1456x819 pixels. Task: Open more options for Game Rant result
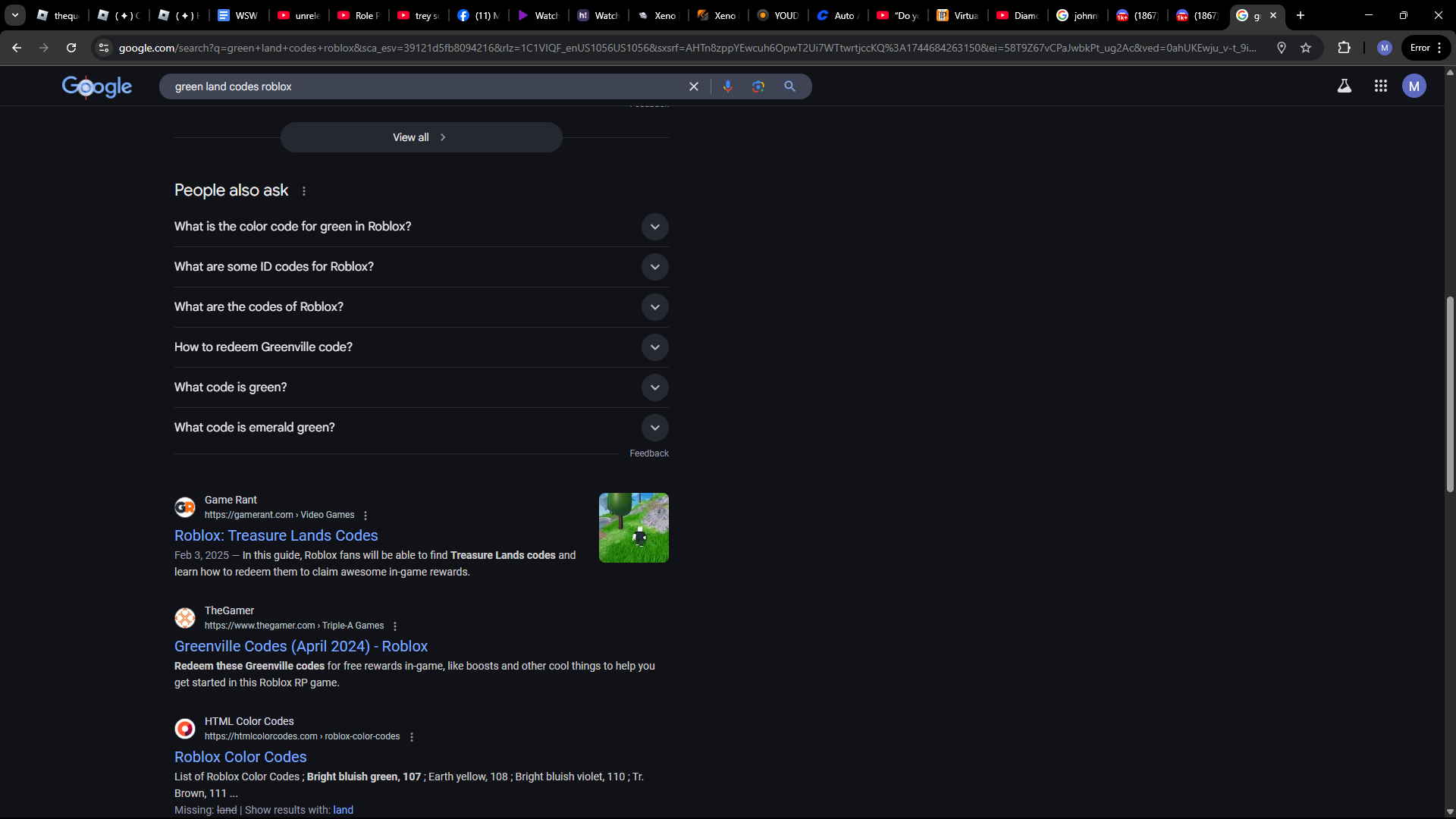[x=366, y=516]
